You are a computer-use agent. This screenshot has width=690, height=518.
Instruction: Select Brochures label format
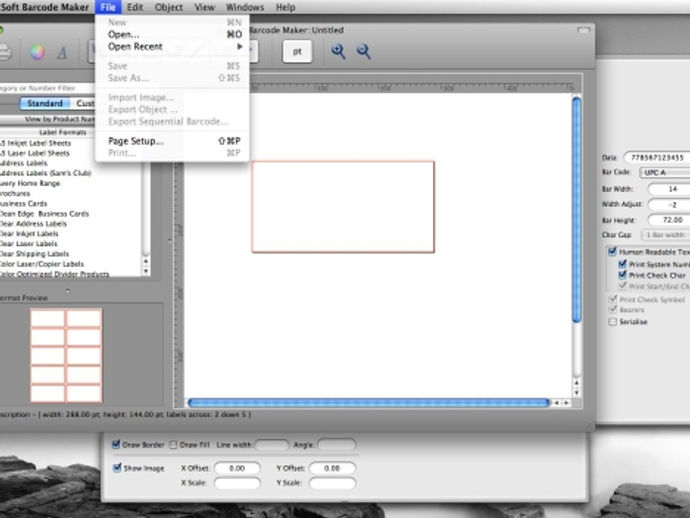point(15,193)
